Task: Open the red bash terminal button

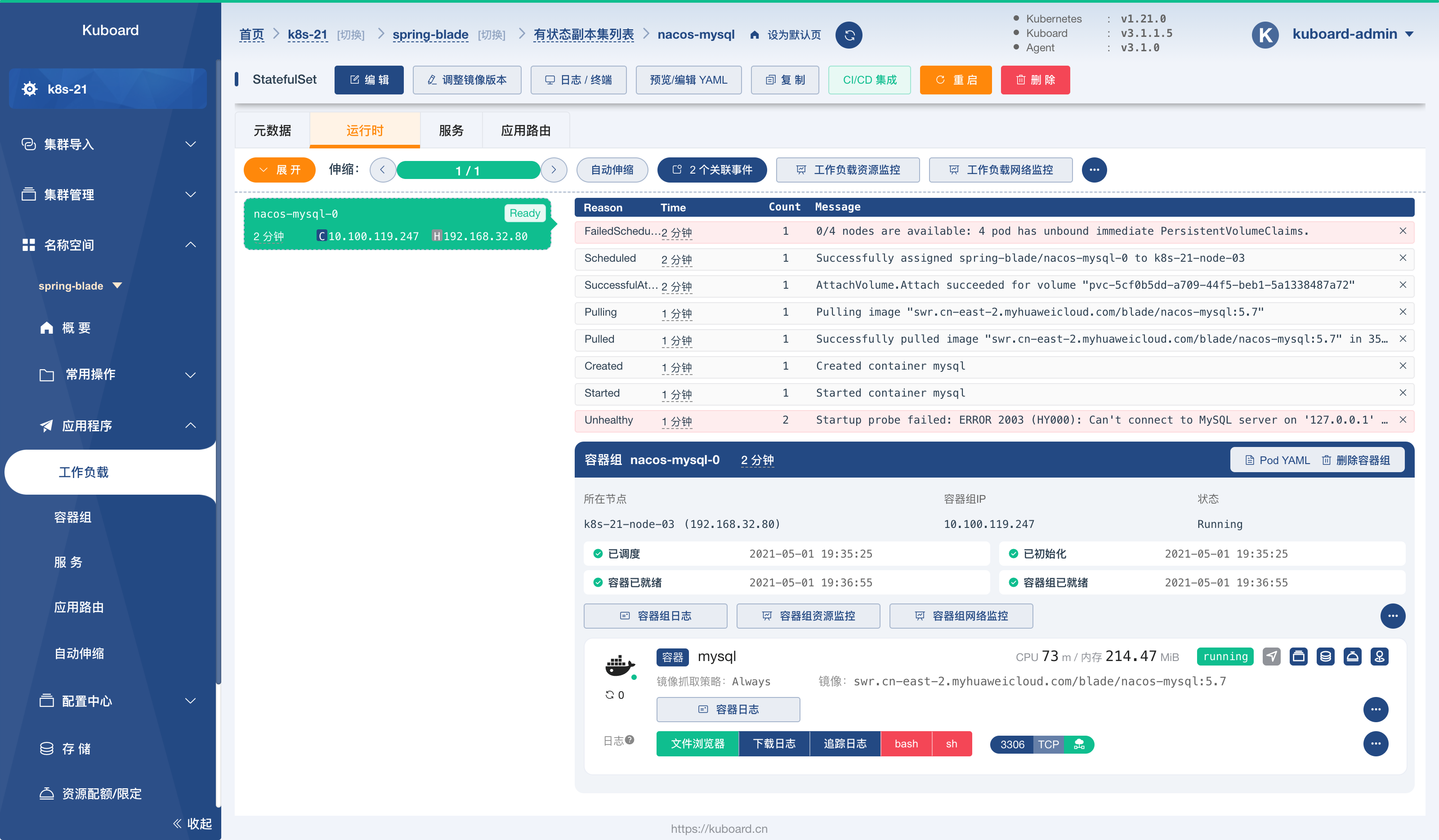Action: coord(906,743)
